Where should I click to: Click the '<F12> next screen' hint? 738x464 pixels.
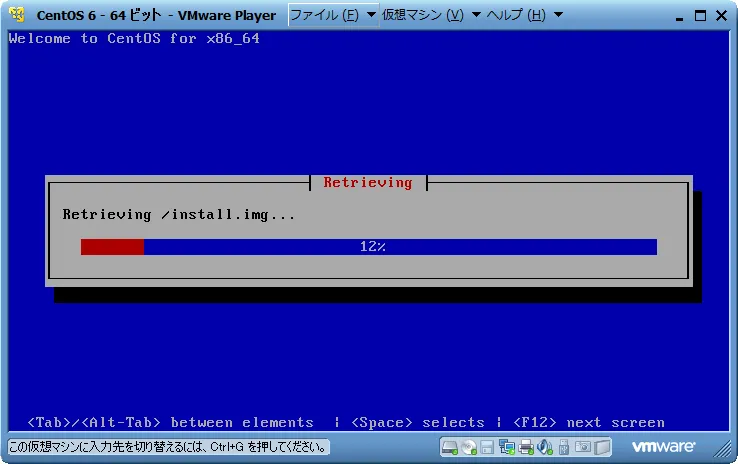pyautogui.click(x=589, y=423)
